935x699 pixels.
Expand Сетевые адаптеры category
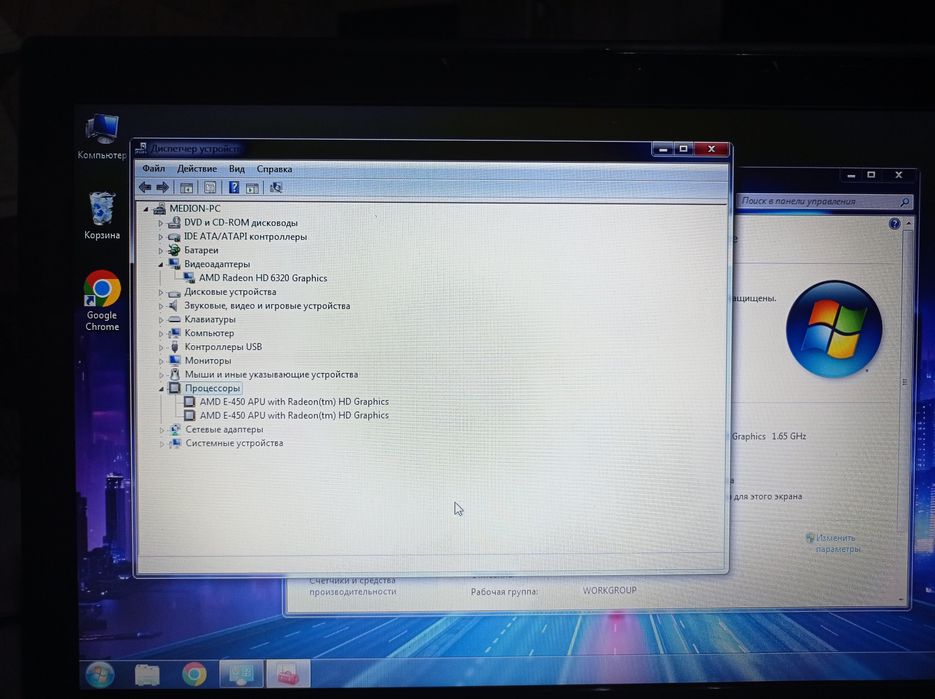(x=162, y=430)
